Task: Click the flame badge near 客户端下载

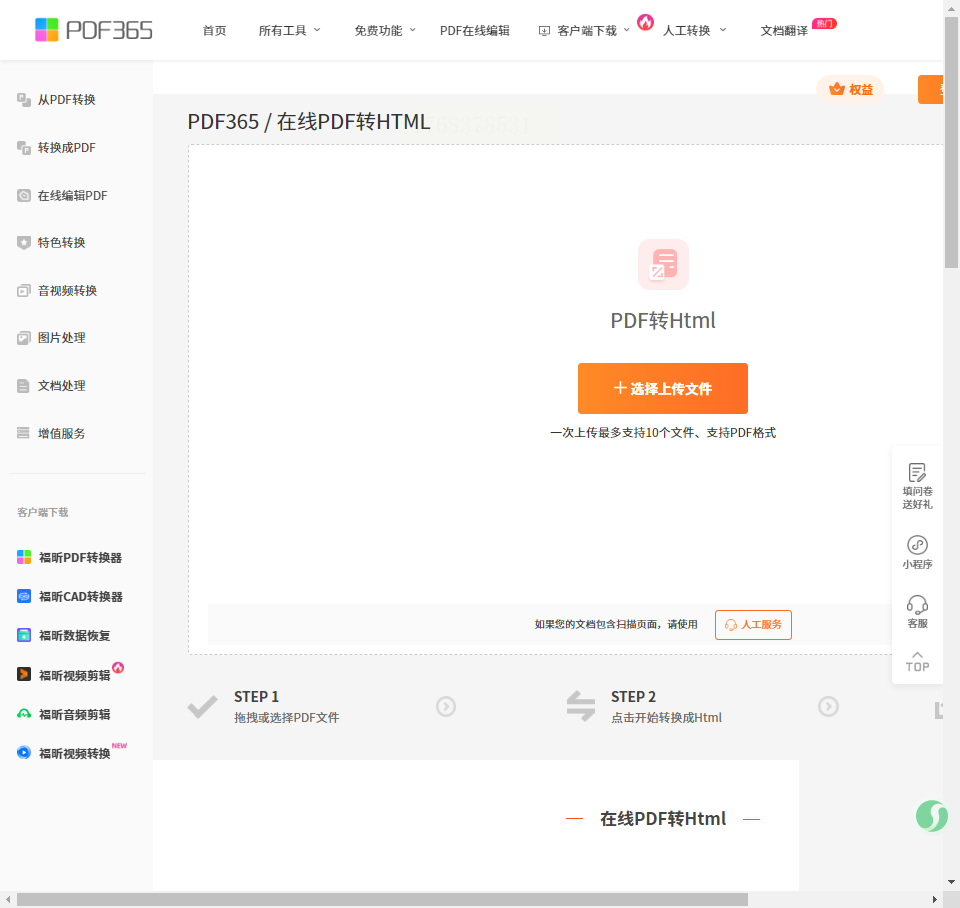Action: click(x=645, y=23)
